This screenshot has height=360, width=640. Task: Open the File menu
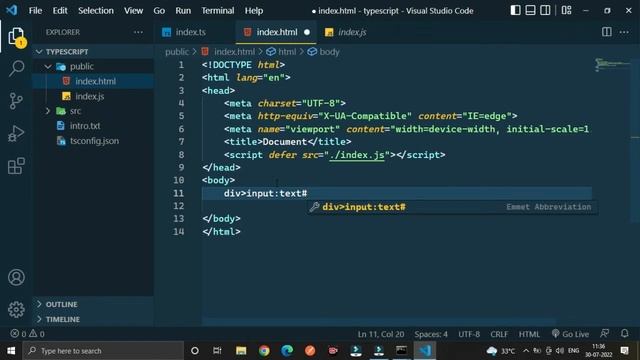[35, 11]
